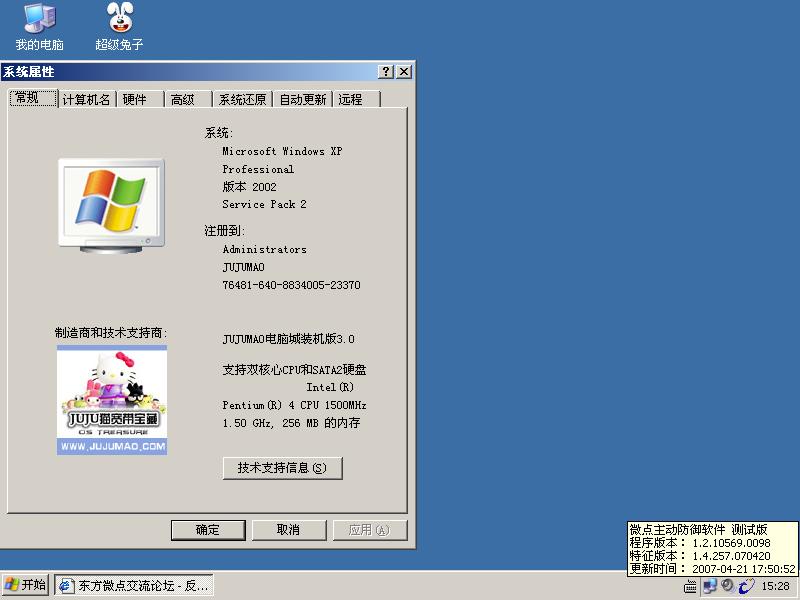Cancel with the 取消 button
Viewport: 800px width, 600px height.
point(289,530)
